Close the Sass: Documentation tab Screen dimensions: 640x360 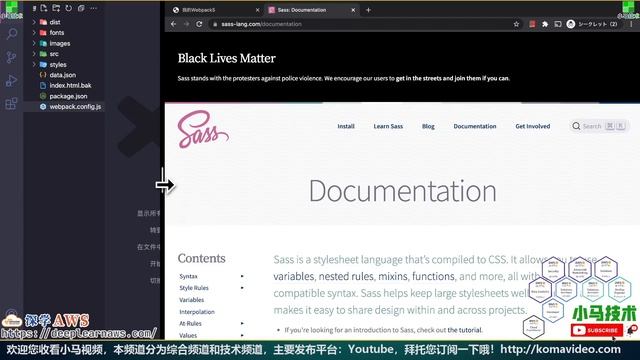353,10
